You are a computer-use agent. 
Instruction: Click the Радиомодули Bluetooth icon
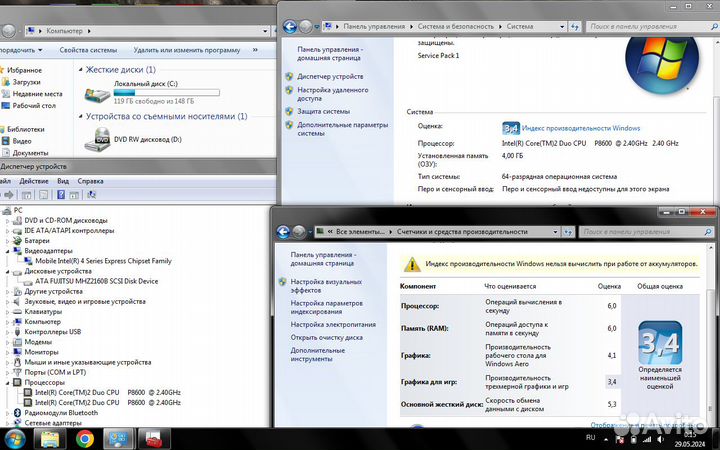[x=17, y=412]
